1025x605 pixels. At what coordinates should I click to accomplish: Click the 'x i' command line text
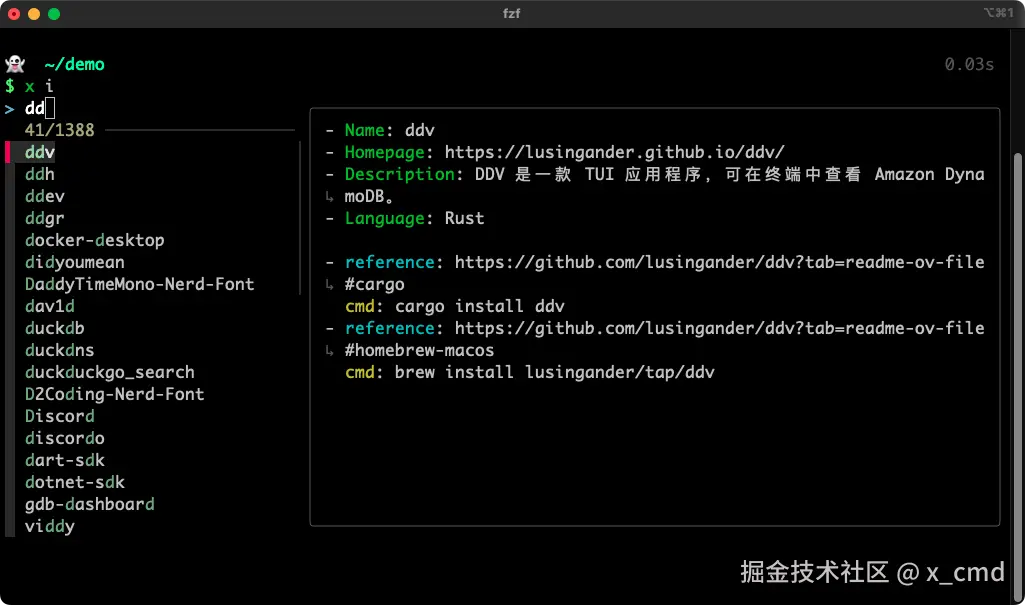click(x=39, y=86)
